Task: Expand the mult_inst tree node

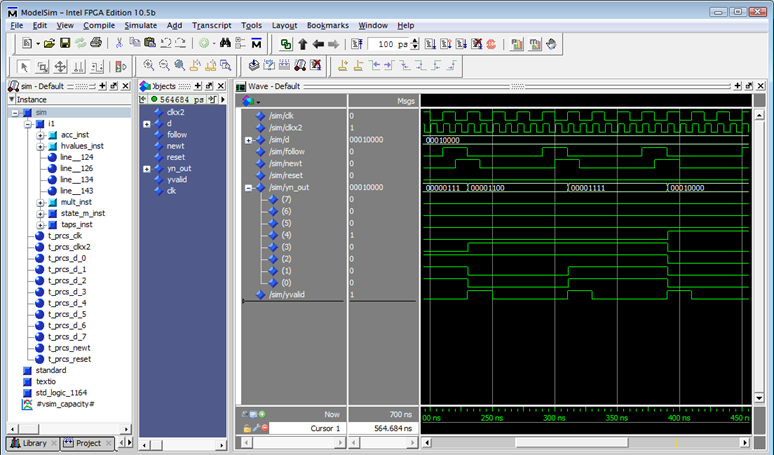Action: (x=40, y=202)
